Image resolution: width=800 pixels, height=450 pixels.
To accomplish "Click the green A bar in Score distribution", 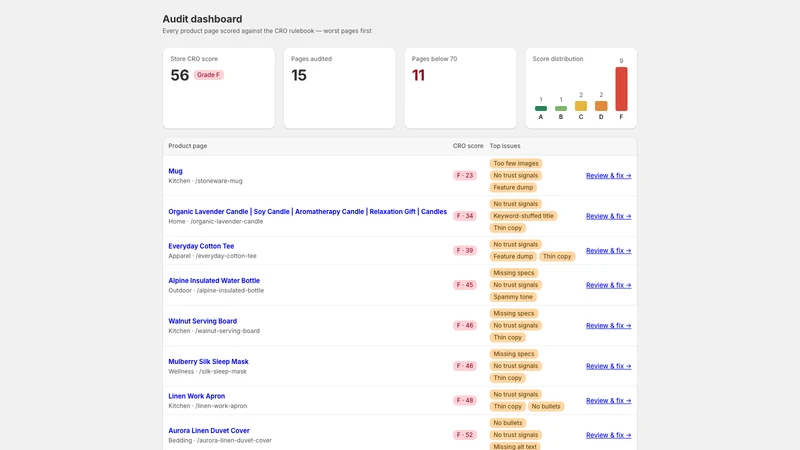I will point(541,108).
